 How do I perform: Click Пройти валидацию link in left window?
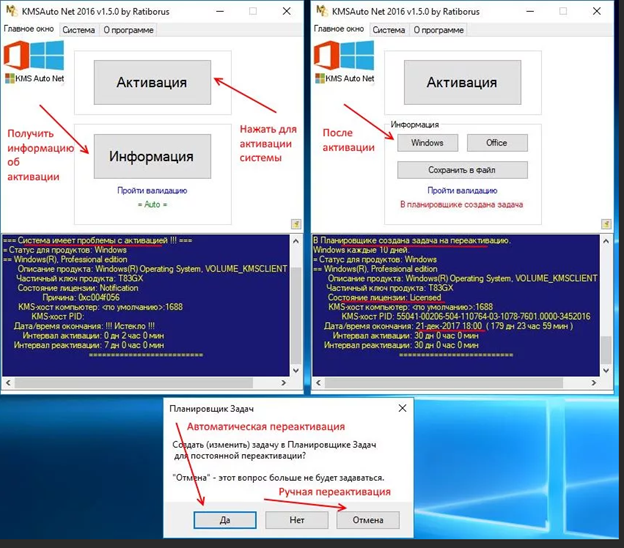(153, 190)
